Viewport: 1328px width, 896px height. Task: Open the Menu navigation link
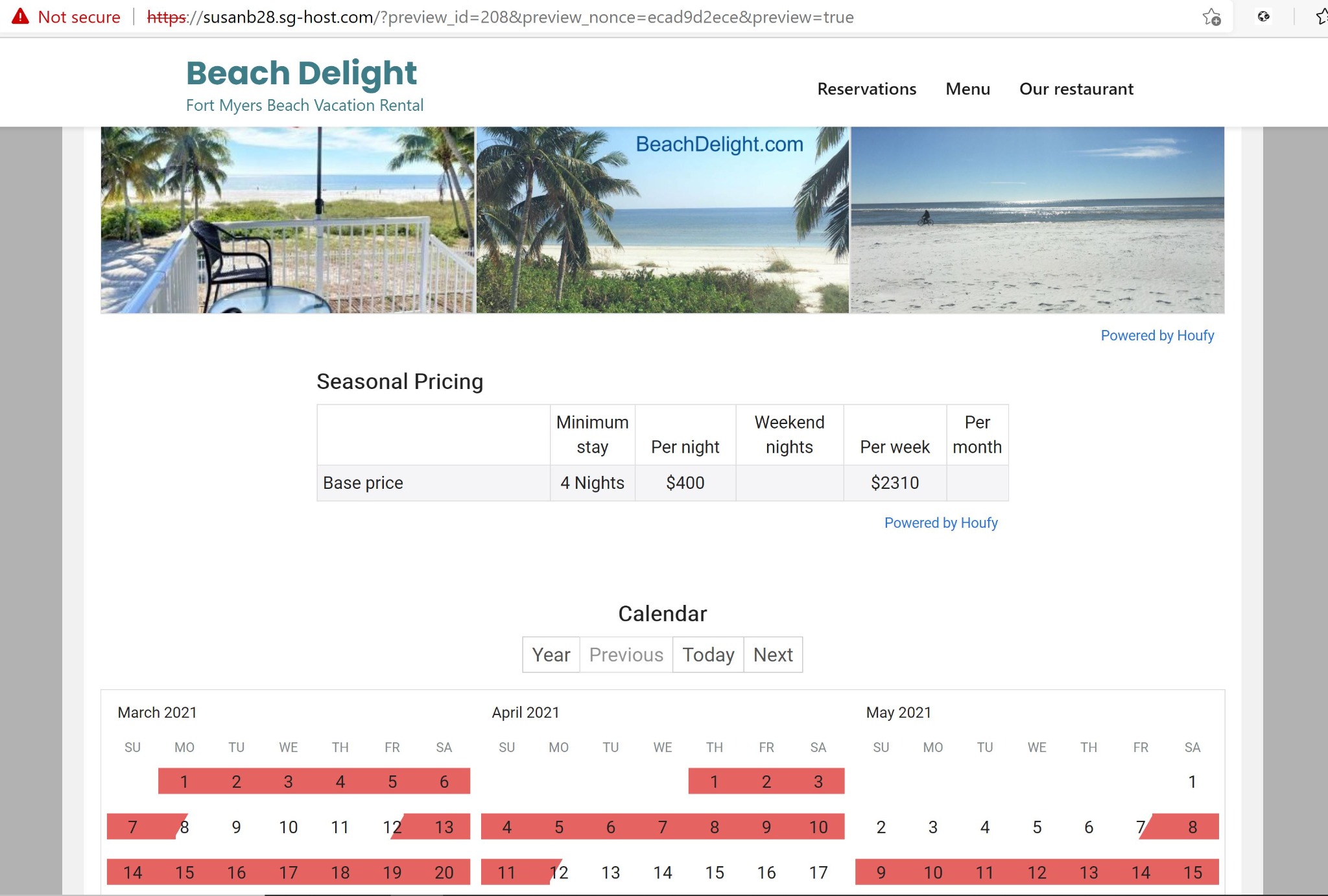pos(967,89)
